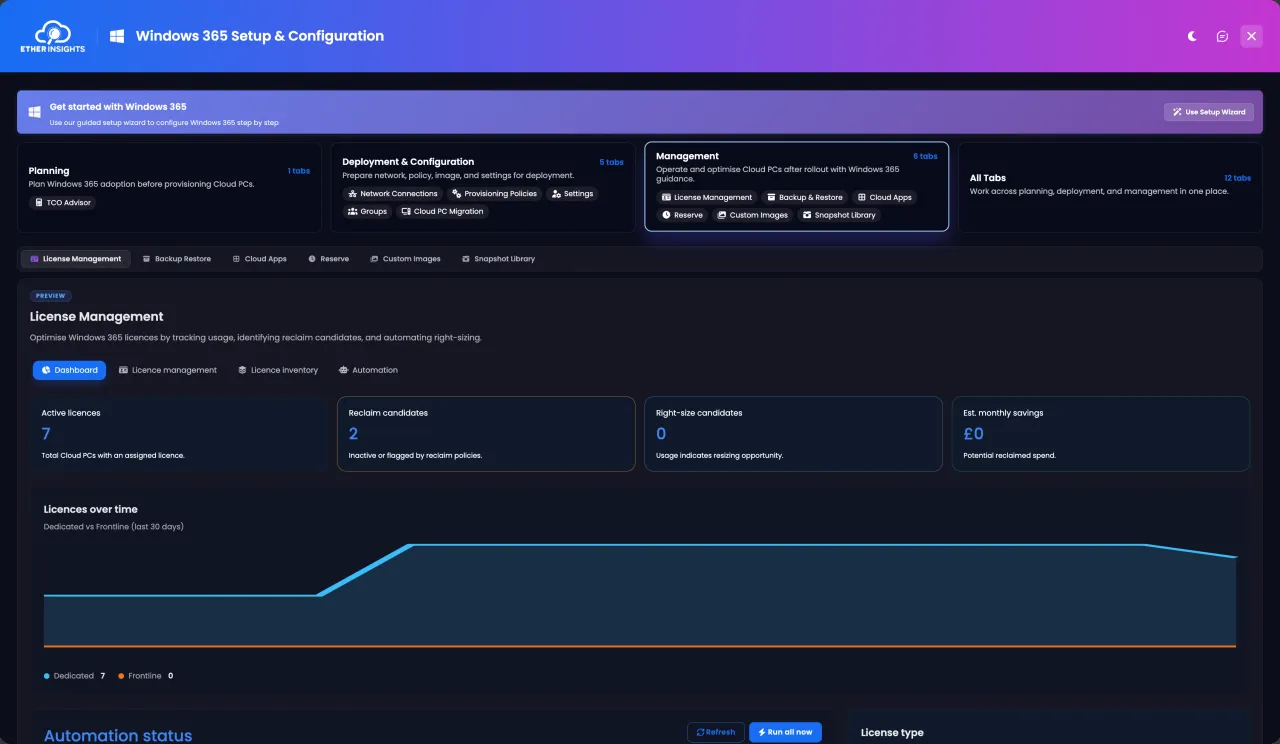Click Run all now button
Screen dimensions: 1280x744
[785, 732]
